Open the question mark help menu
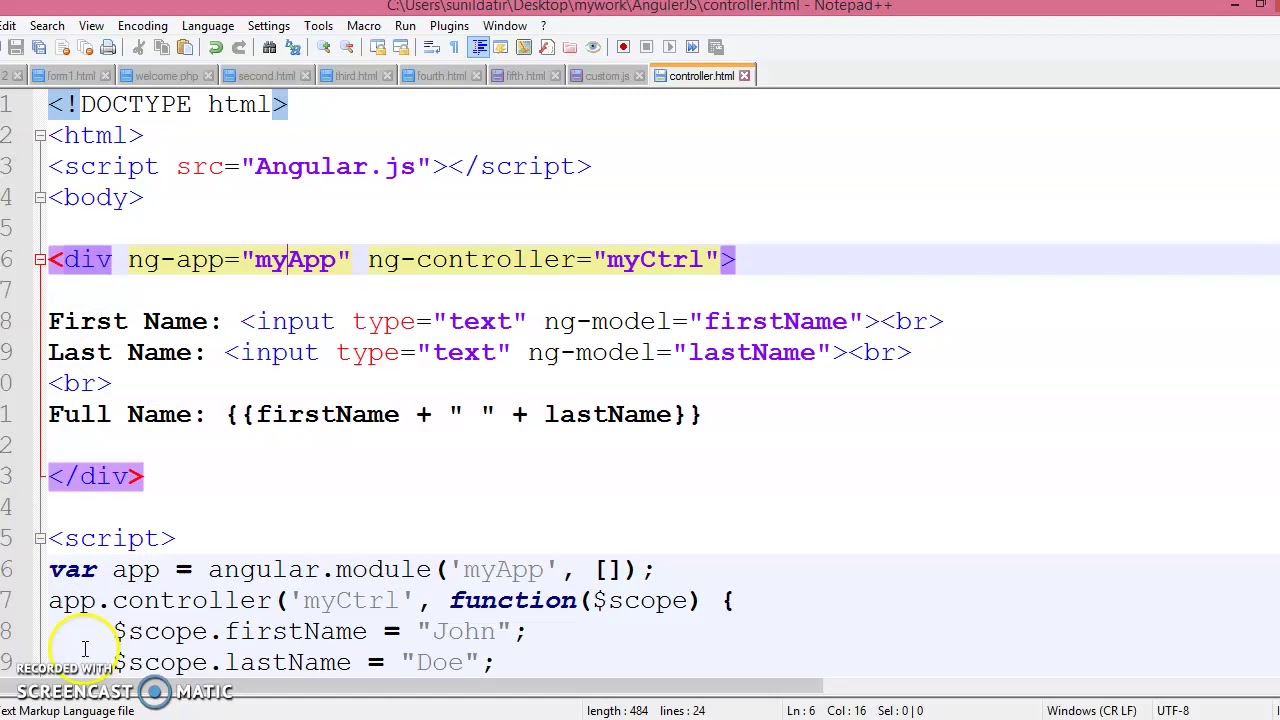This screenshot has width=1280, height=720. (x=544, y=26)
